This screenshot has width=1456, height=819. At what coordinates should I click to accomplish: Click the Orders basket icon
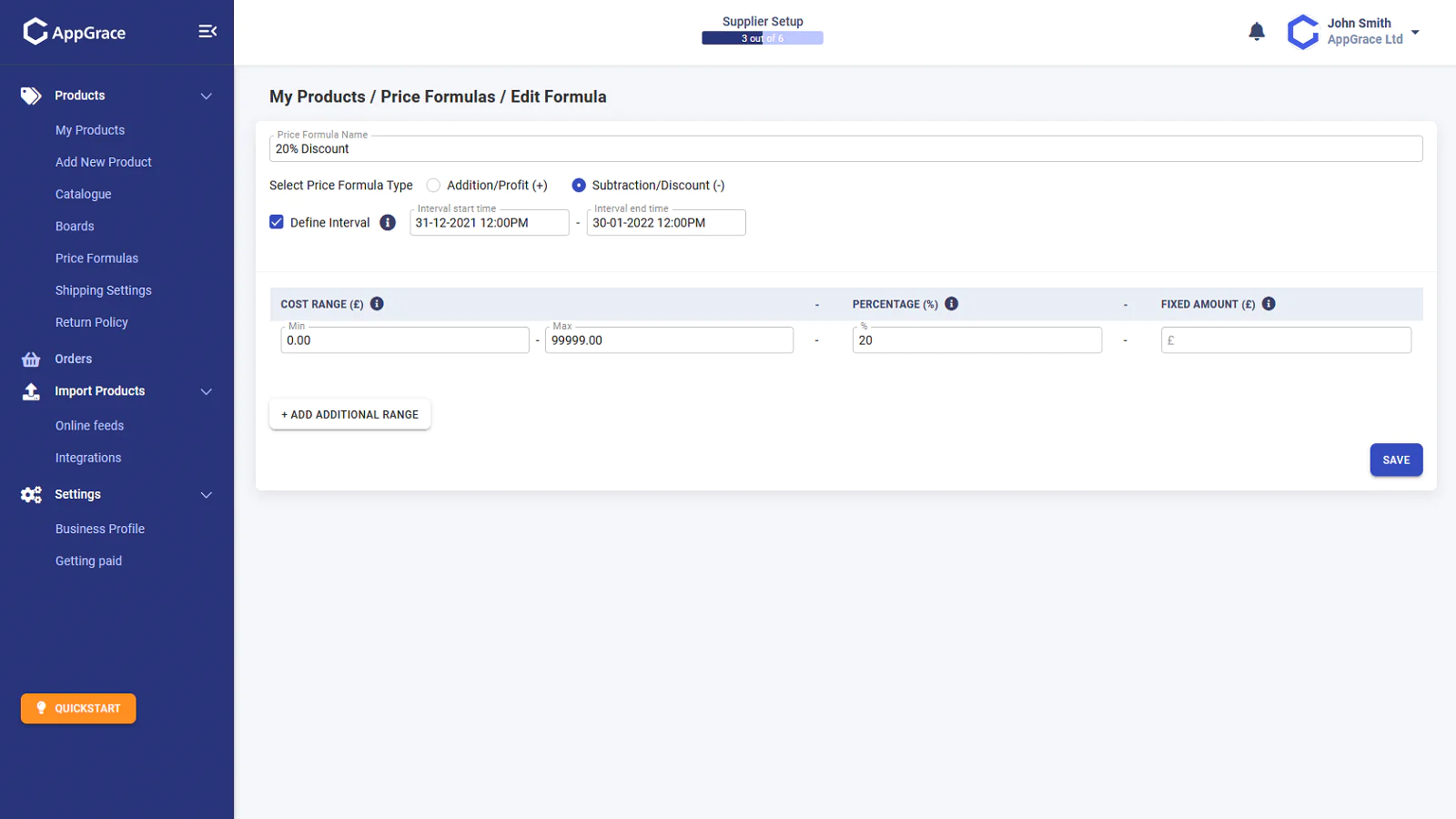[31, 359]
